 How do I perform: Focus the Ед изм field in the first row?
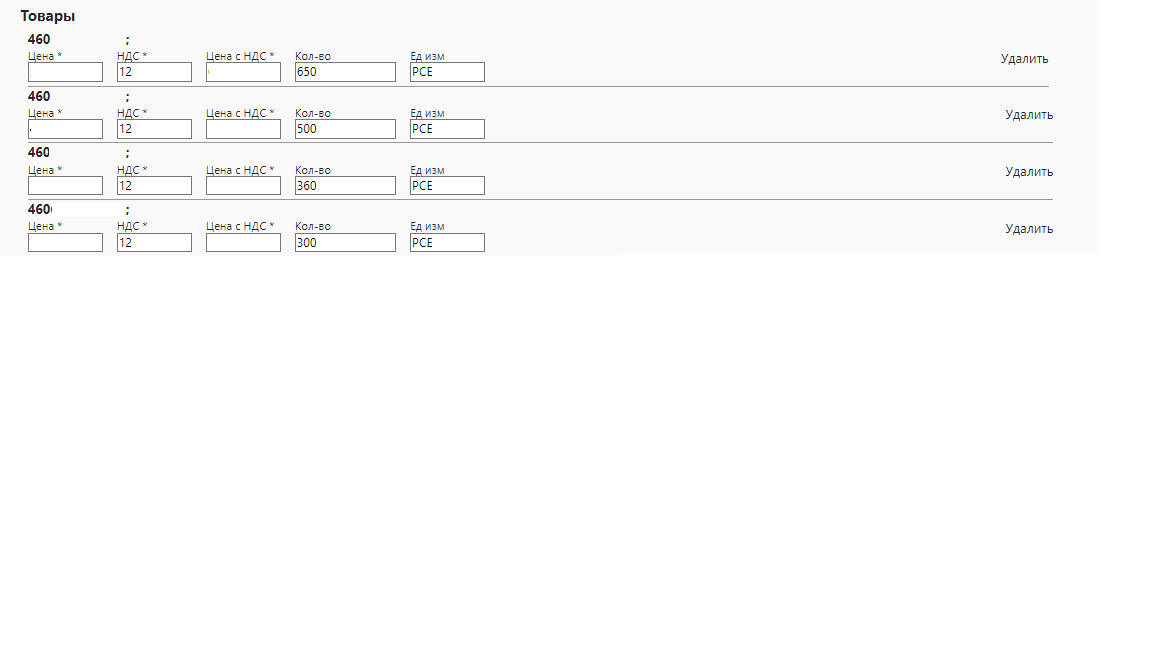(447, 73)
